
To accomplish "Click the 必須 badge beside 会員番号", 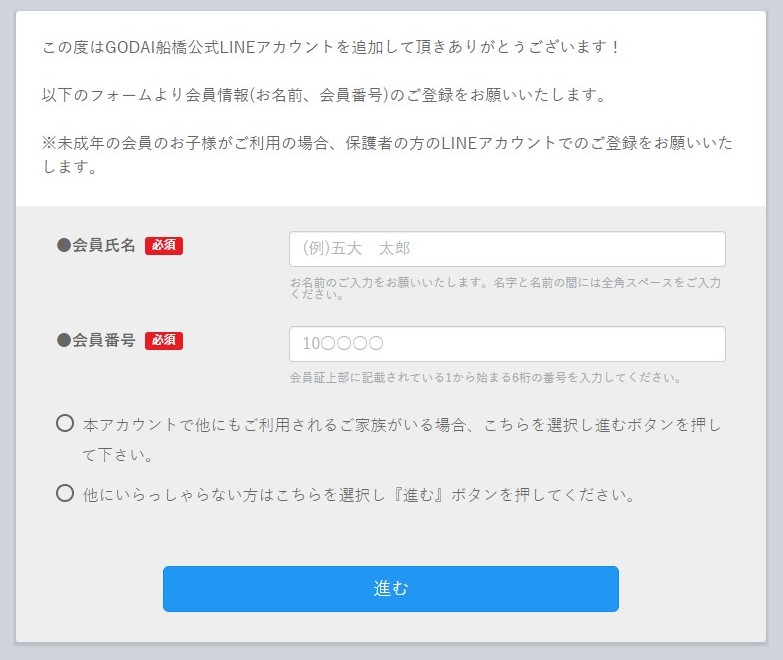I will 164,340.
